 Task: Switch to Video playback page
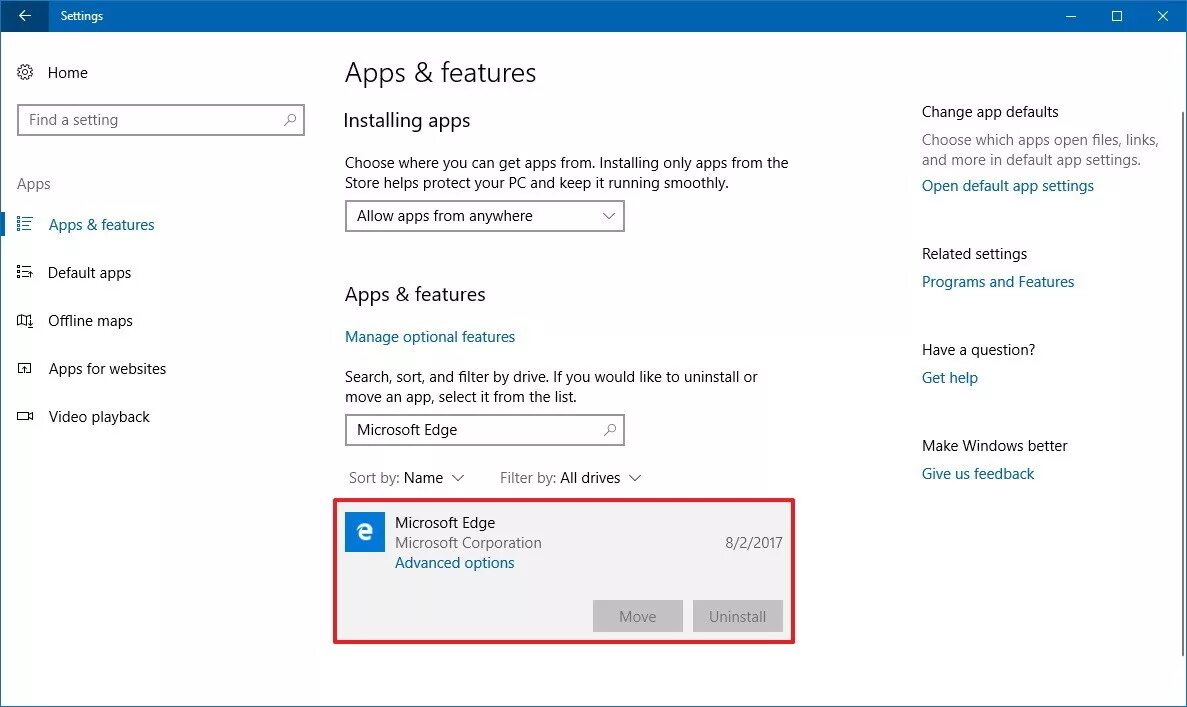99,417
